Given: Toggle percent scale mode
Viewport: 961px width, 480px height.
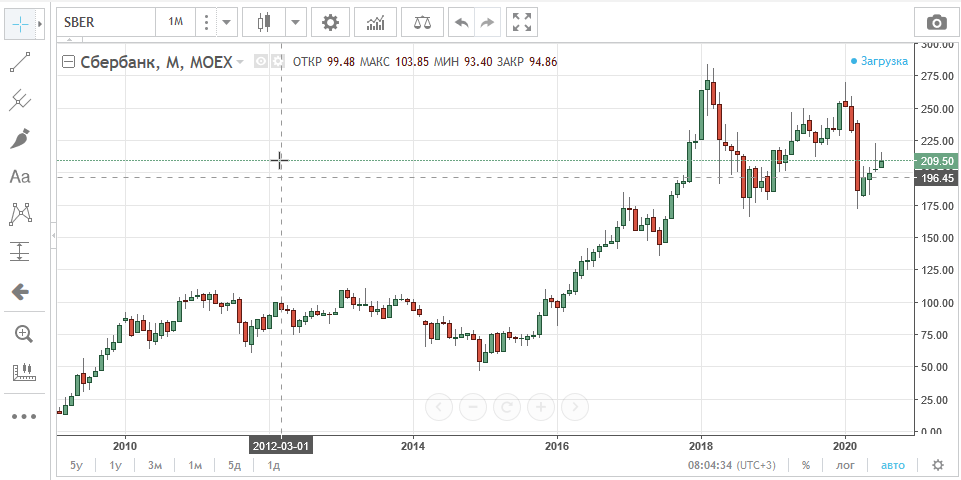Looking at the screenshot, I should 806,465.
